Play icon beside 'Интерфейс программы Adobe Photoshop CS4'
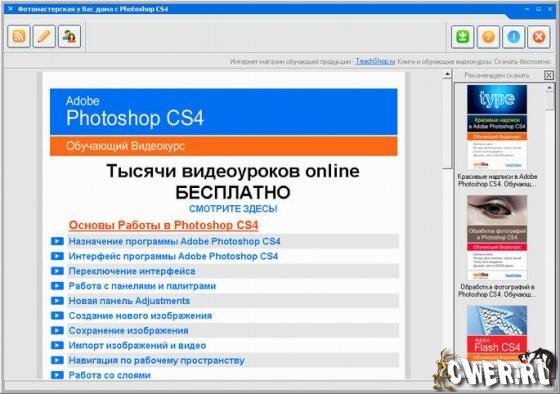560x394 pixels. 57,256
